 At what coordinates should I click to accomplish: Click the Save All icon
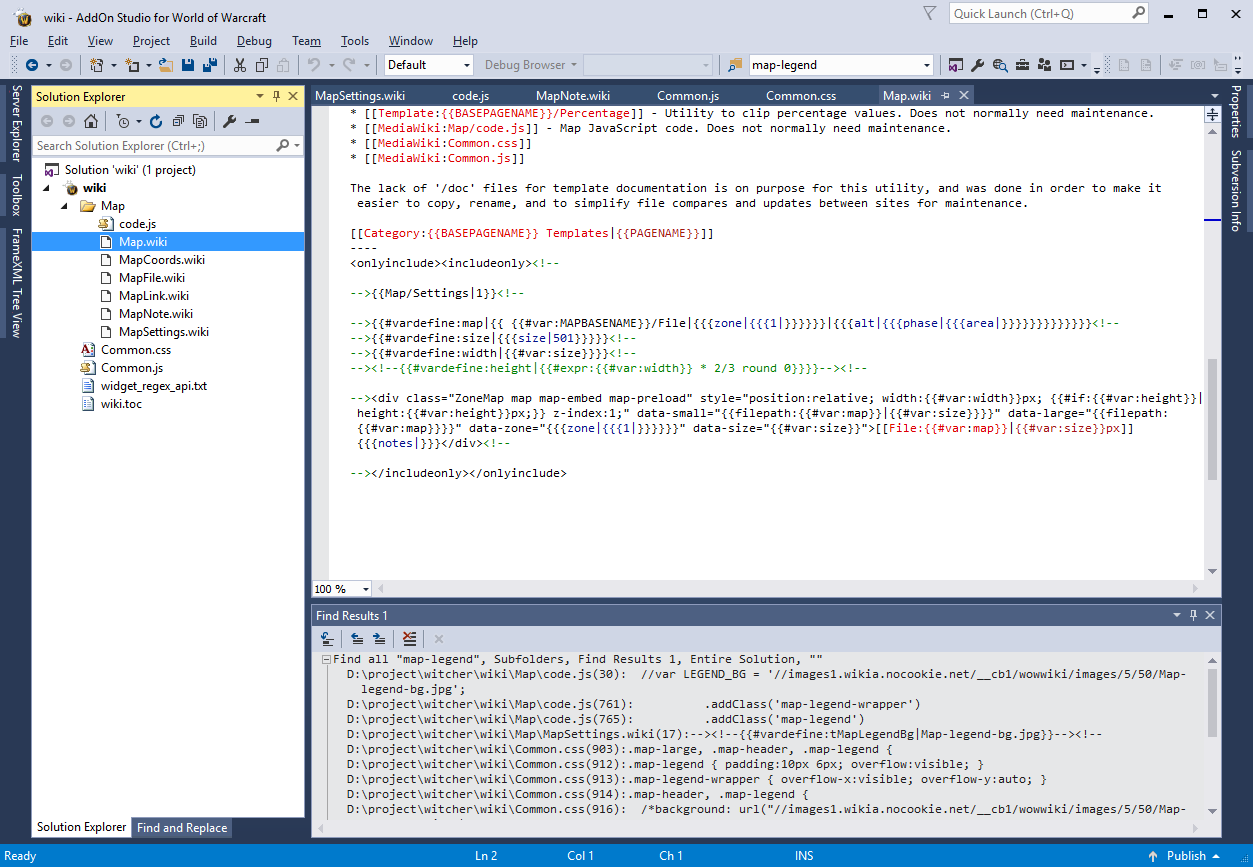(210, 65)
